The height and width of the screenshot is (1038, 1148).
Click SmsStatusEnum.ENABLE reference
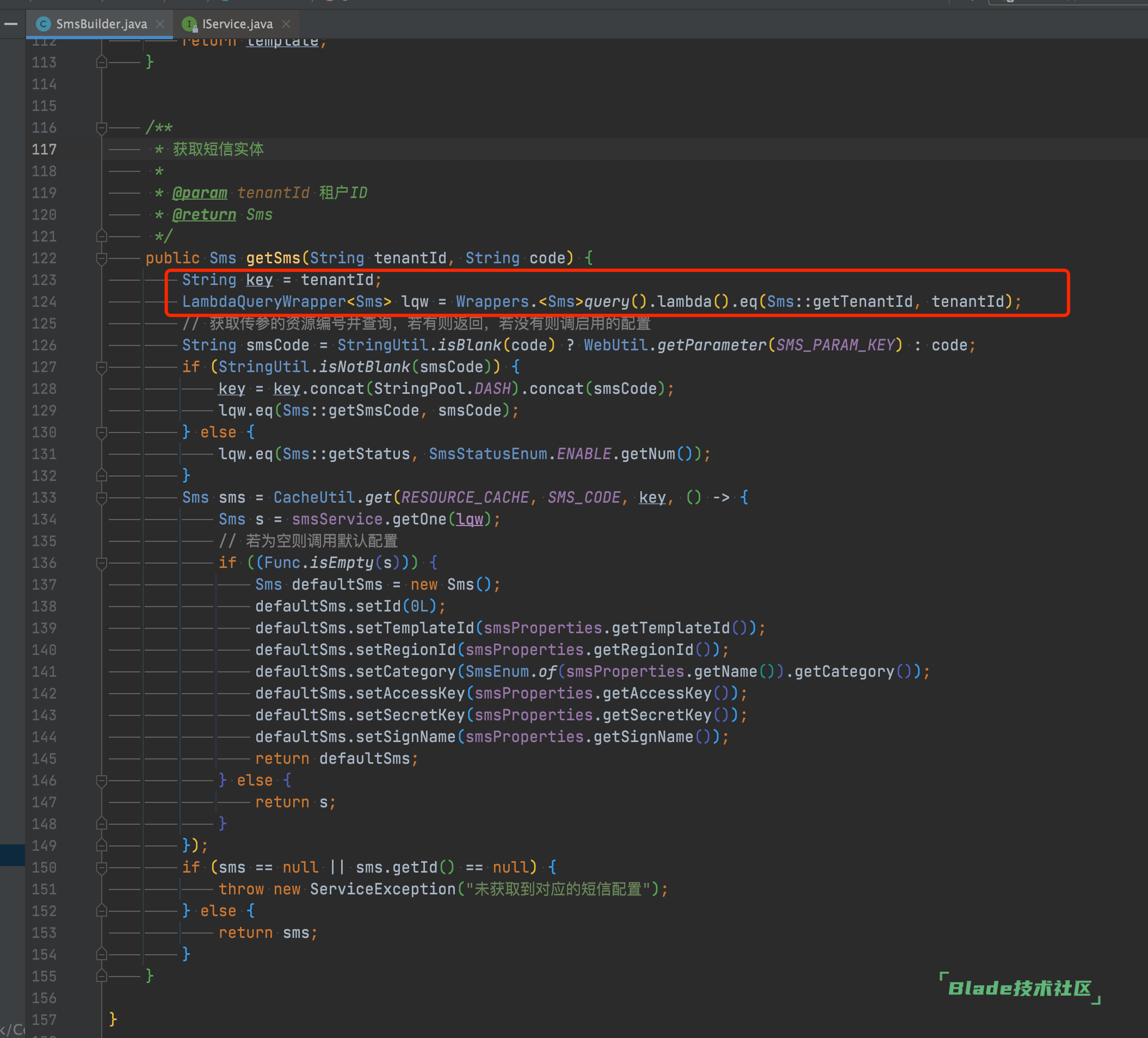coord(520,454)
